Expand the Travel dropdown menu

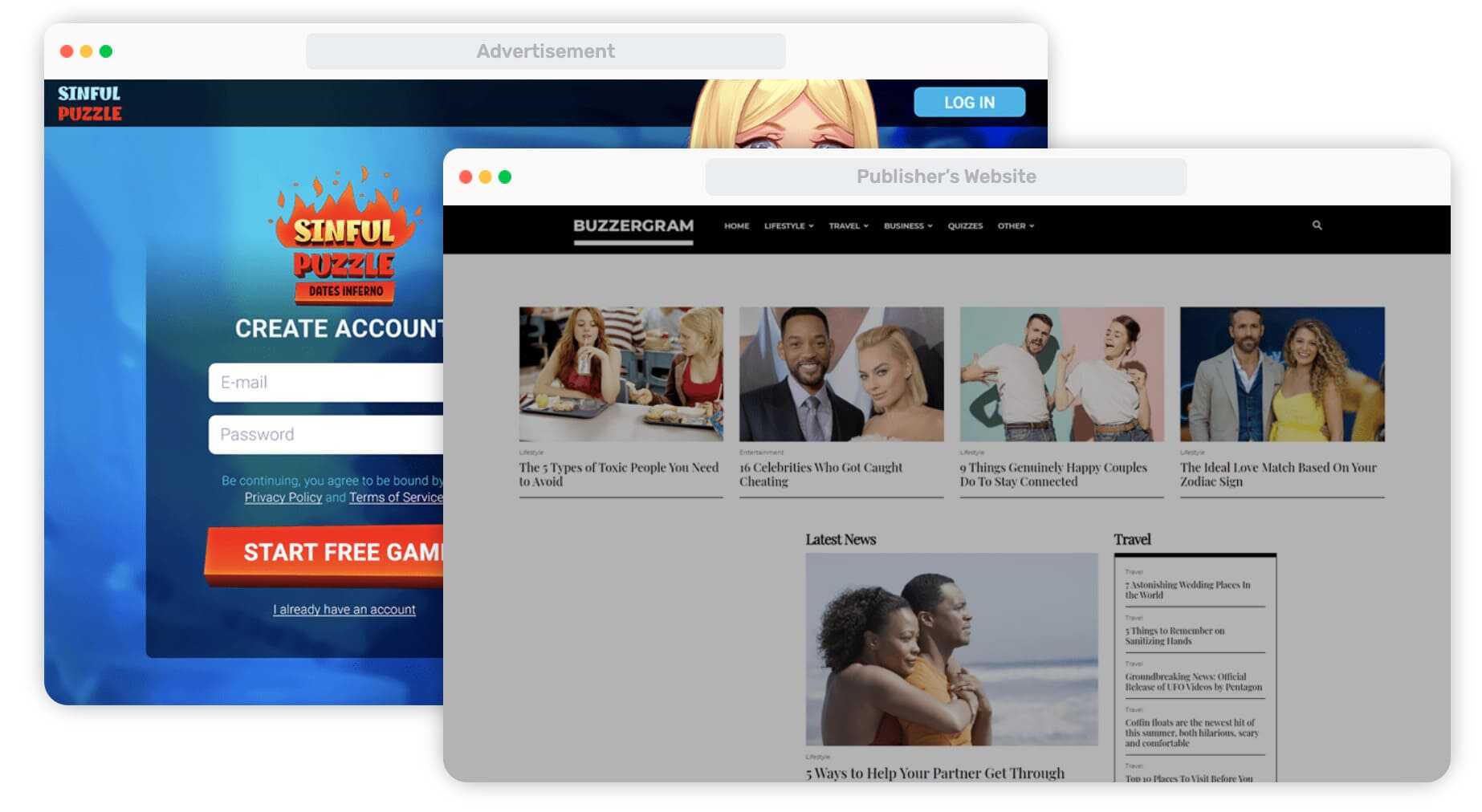[849, 226]
